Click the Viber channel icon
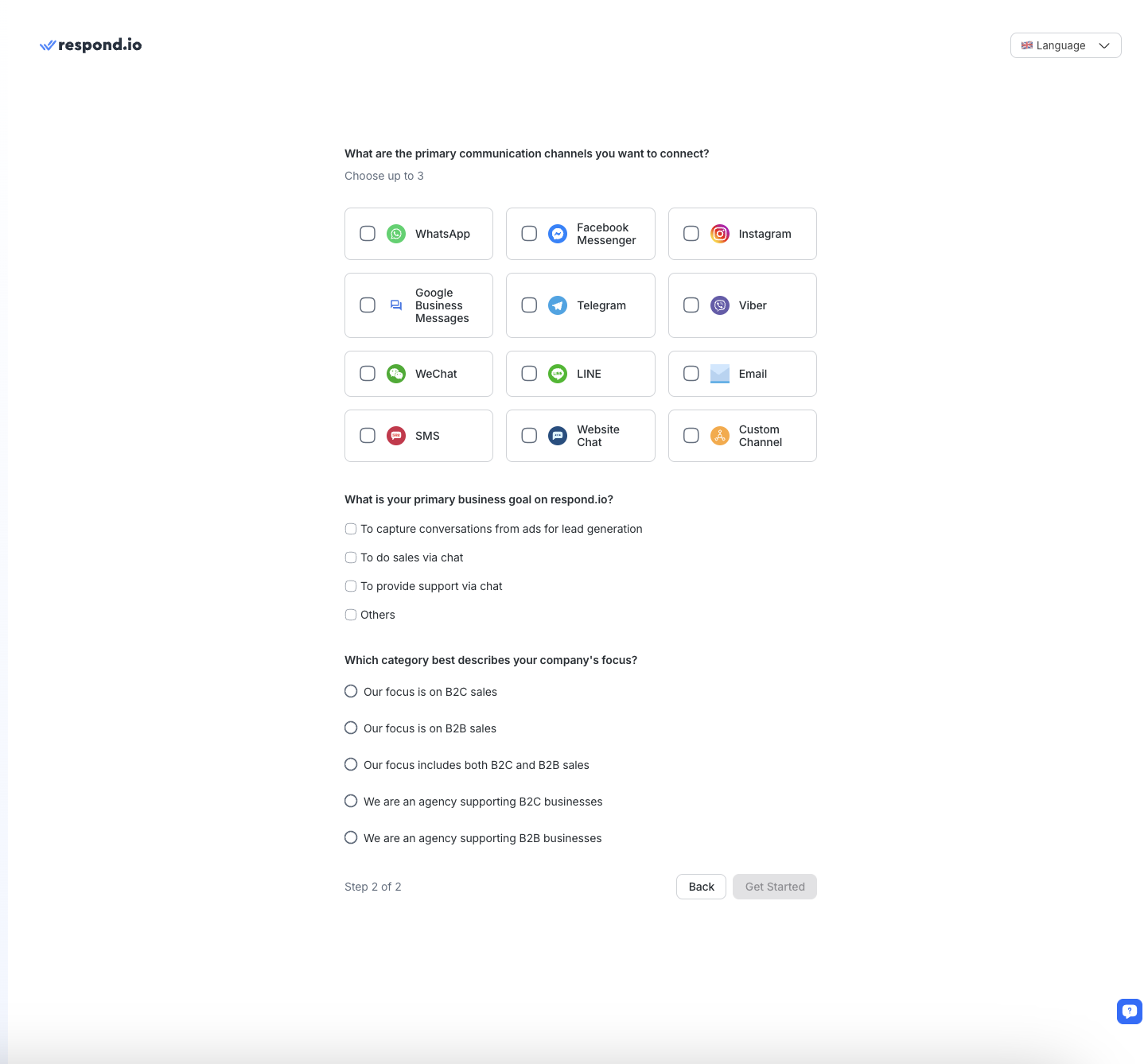This screenshot has width=1148, height=1064. [719, 305]
